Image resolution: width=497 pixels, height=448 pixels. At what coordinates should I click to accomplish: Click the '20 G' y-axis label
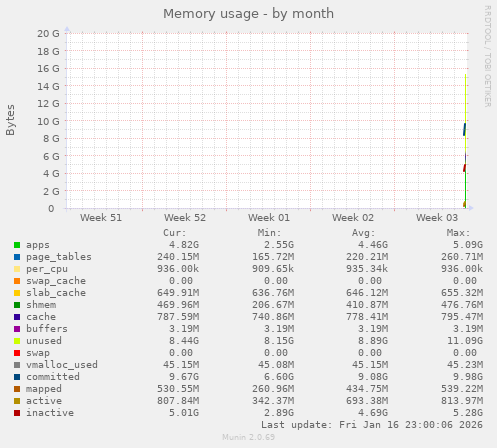click(x=49, y=34)
